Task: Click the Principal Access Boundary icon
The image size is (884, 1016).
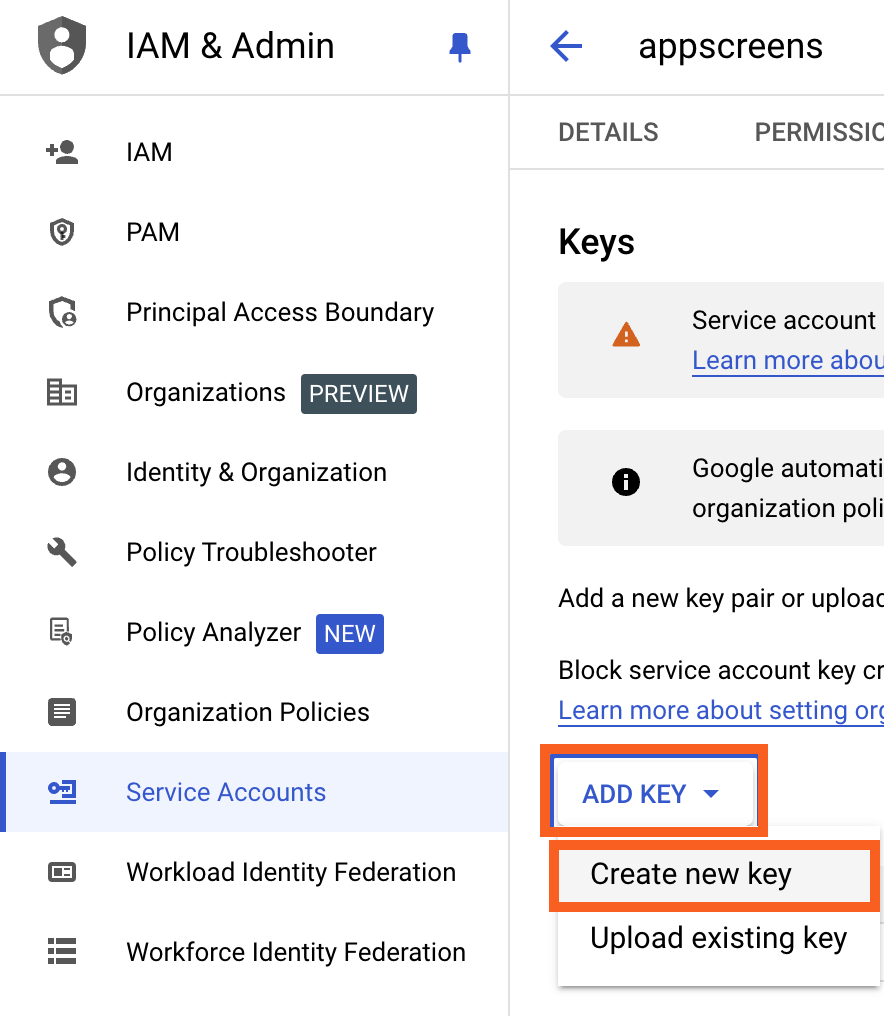Action: tap(62, 312)
